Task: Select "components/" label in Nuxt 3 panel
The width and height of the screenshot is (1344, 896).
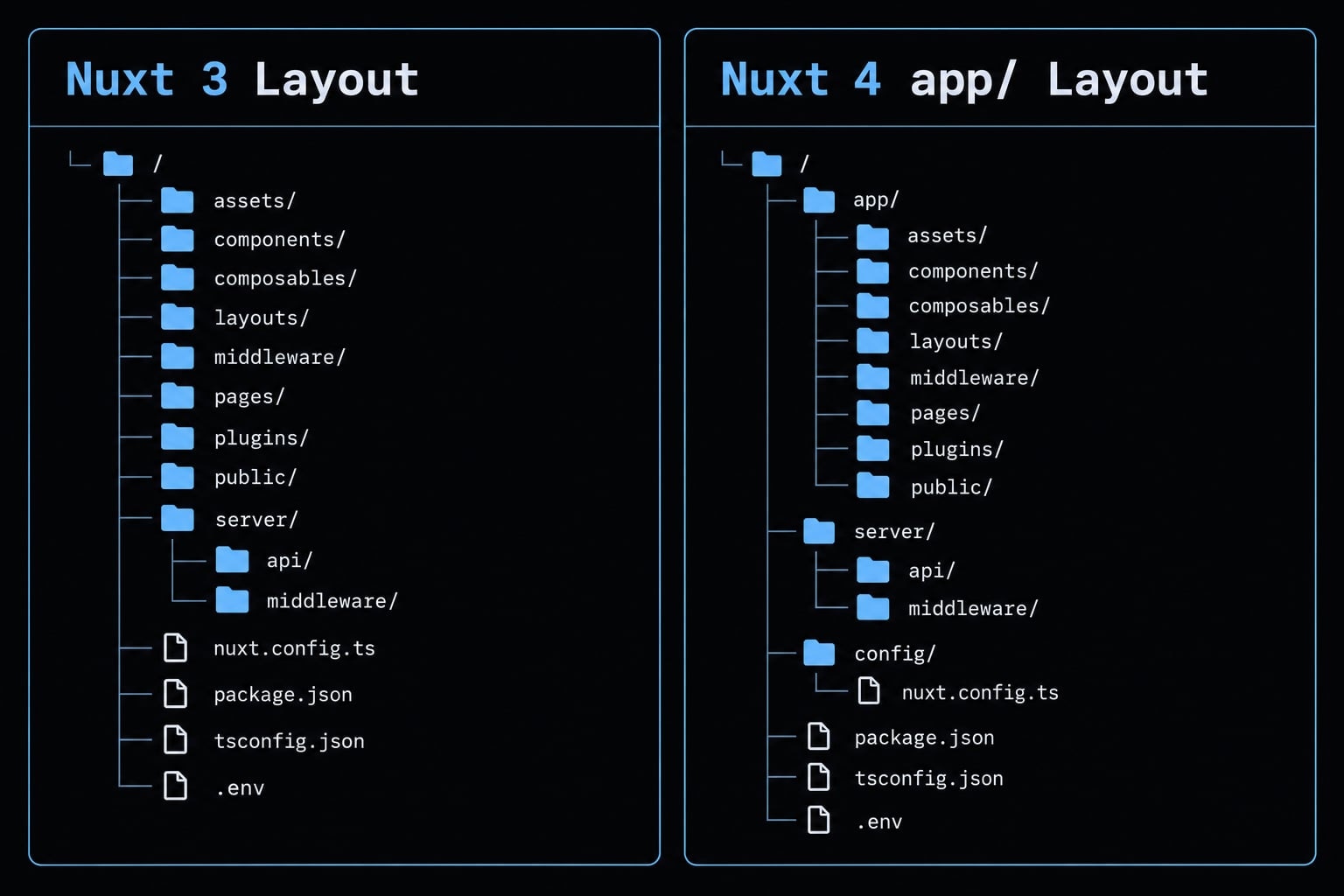Action: coord(280,240)
